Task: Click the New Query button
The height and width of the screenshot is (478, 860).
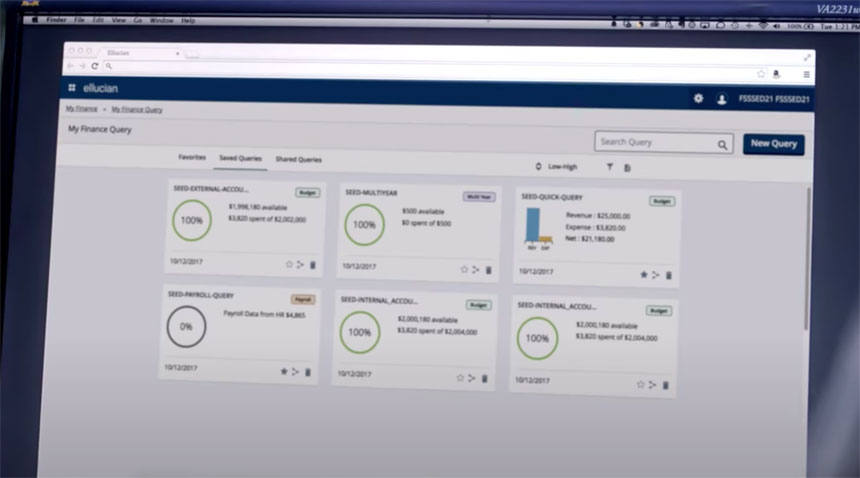Action: [773, 144]
